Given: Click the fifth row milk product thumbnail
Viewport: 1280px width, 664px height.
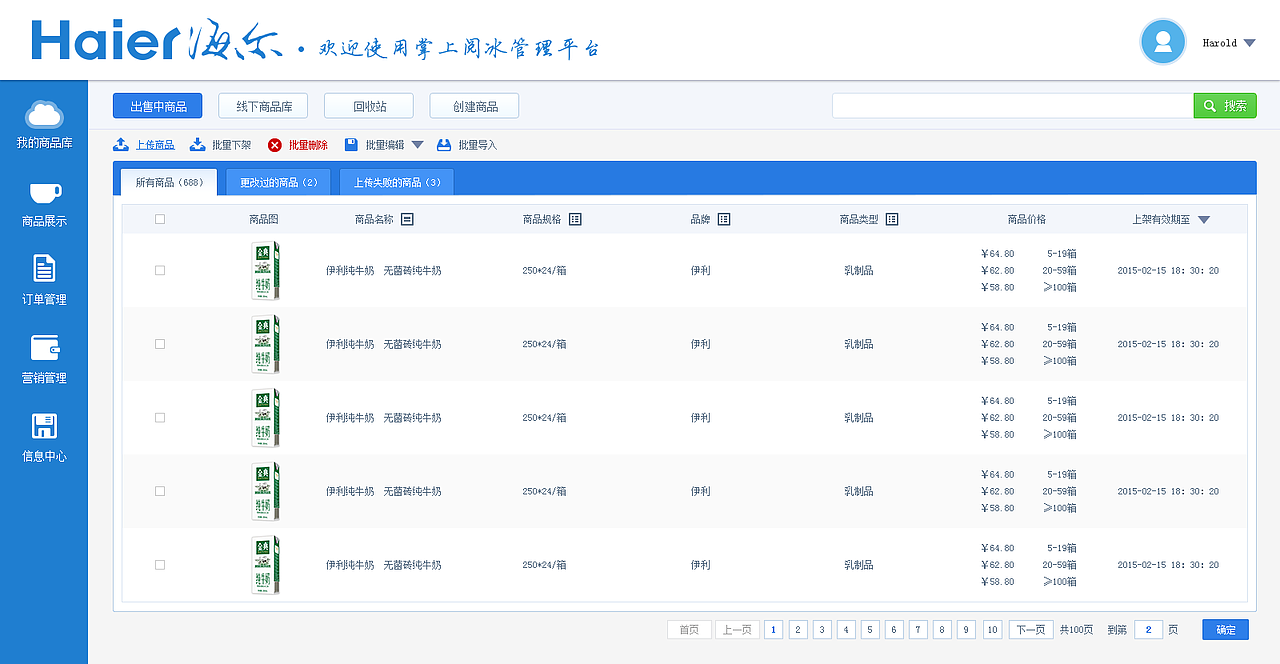Looking at the screenshot, I should (x=265, y=565).
